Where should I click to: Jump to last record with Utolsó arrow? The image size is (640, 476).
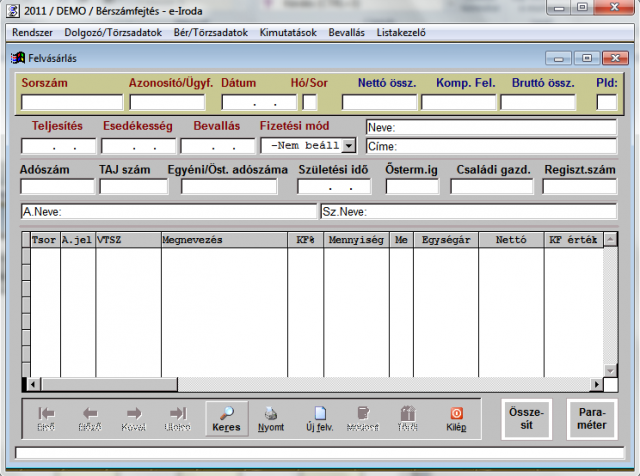pos(178,413)
